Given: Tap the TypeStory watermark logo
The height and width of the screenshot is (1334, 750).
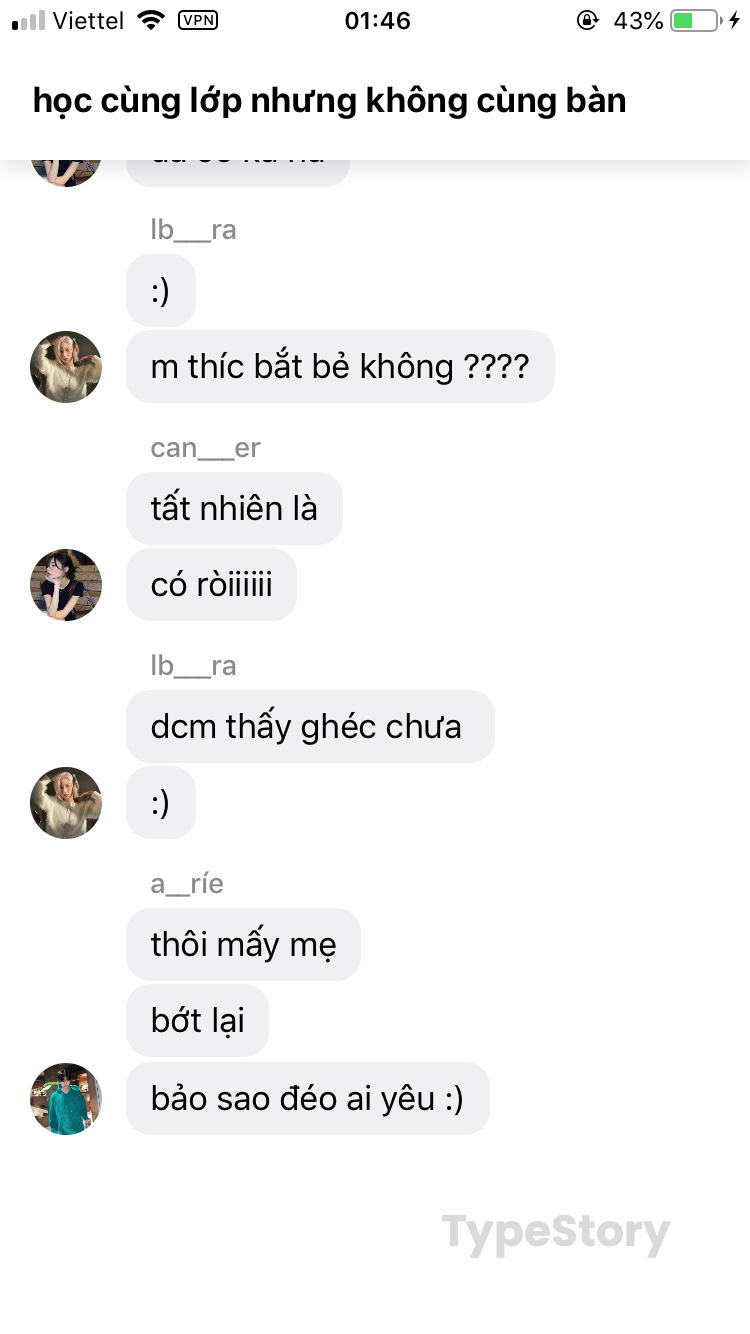Looking at the screenshot, I should coord(555,1234).
